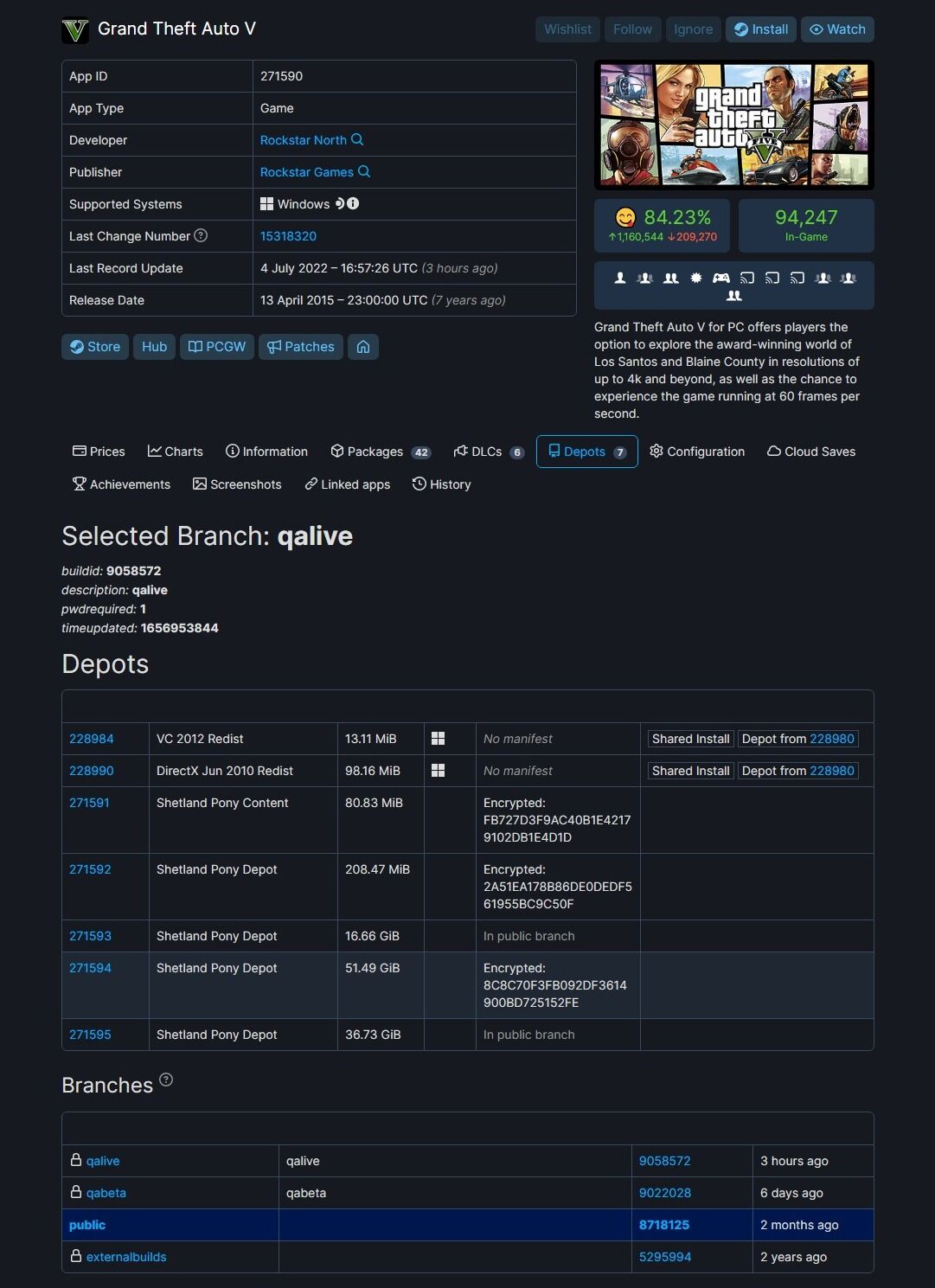935x1288 pixels.
Task: Click the Ignore button
Action: coord(694,29)
